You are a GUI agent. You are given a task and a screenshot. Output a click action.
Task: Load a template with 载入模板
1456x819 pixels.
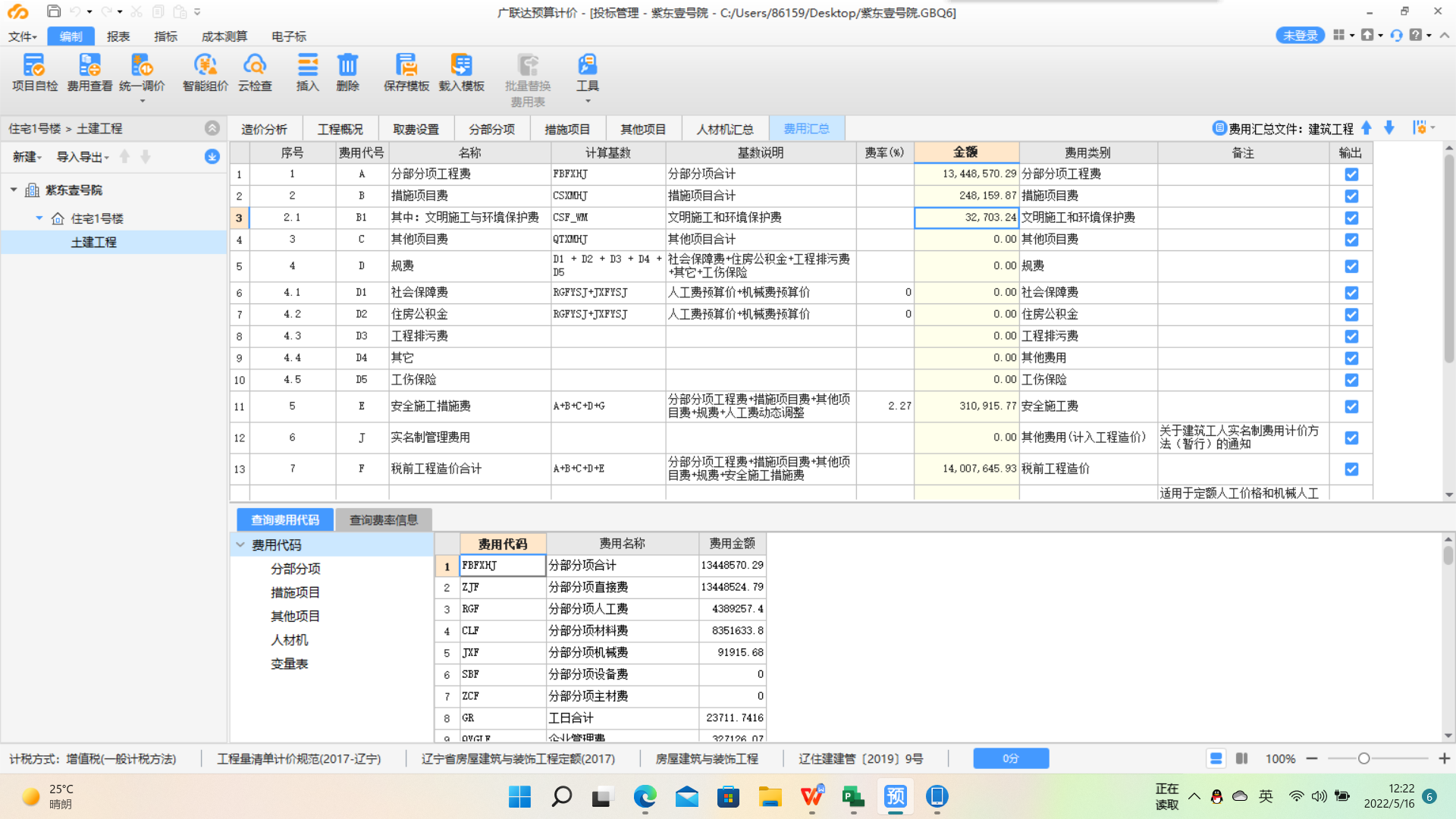pos(461,73)
